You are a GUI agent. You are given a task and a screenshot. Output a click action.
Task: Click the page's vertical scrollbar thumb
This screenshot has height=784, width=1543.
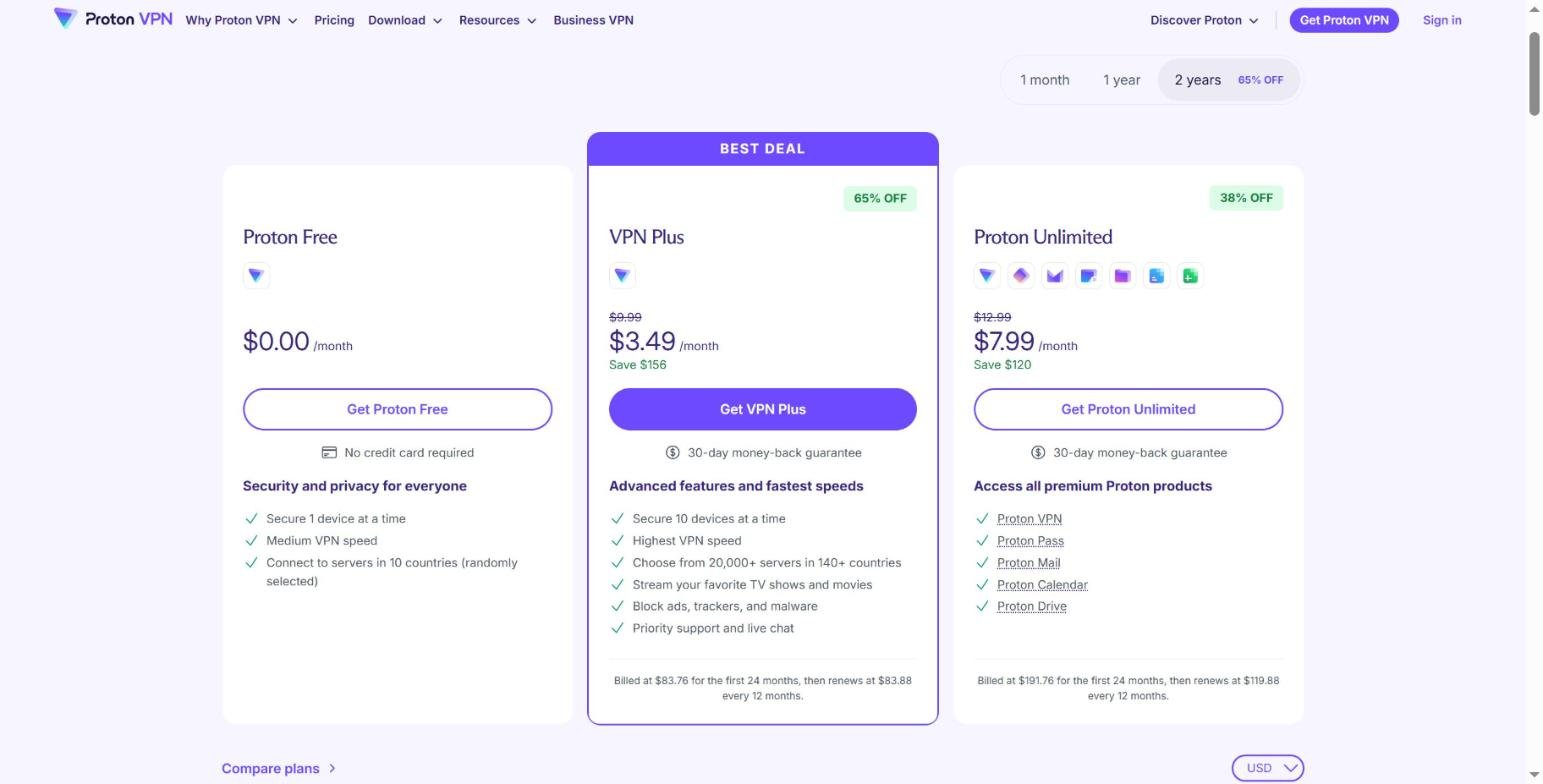[x=1534, y=74]
